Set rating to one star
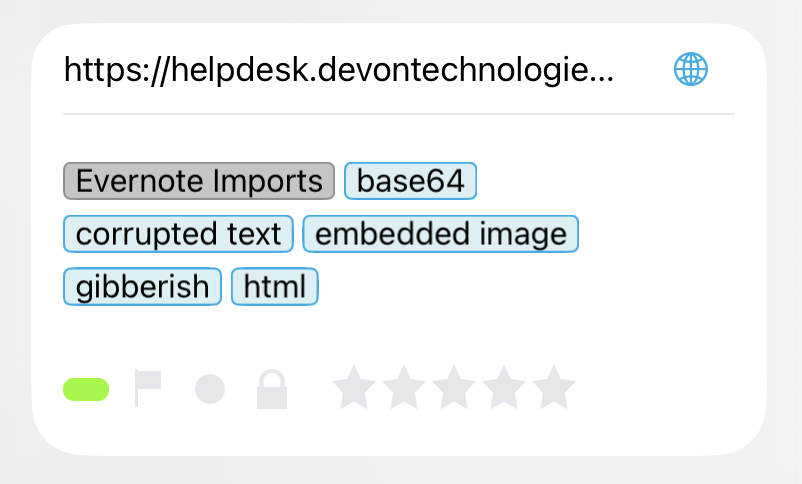The width and height of the screenshot is (802, 484). pyautogui.click(x=352, y=388)
